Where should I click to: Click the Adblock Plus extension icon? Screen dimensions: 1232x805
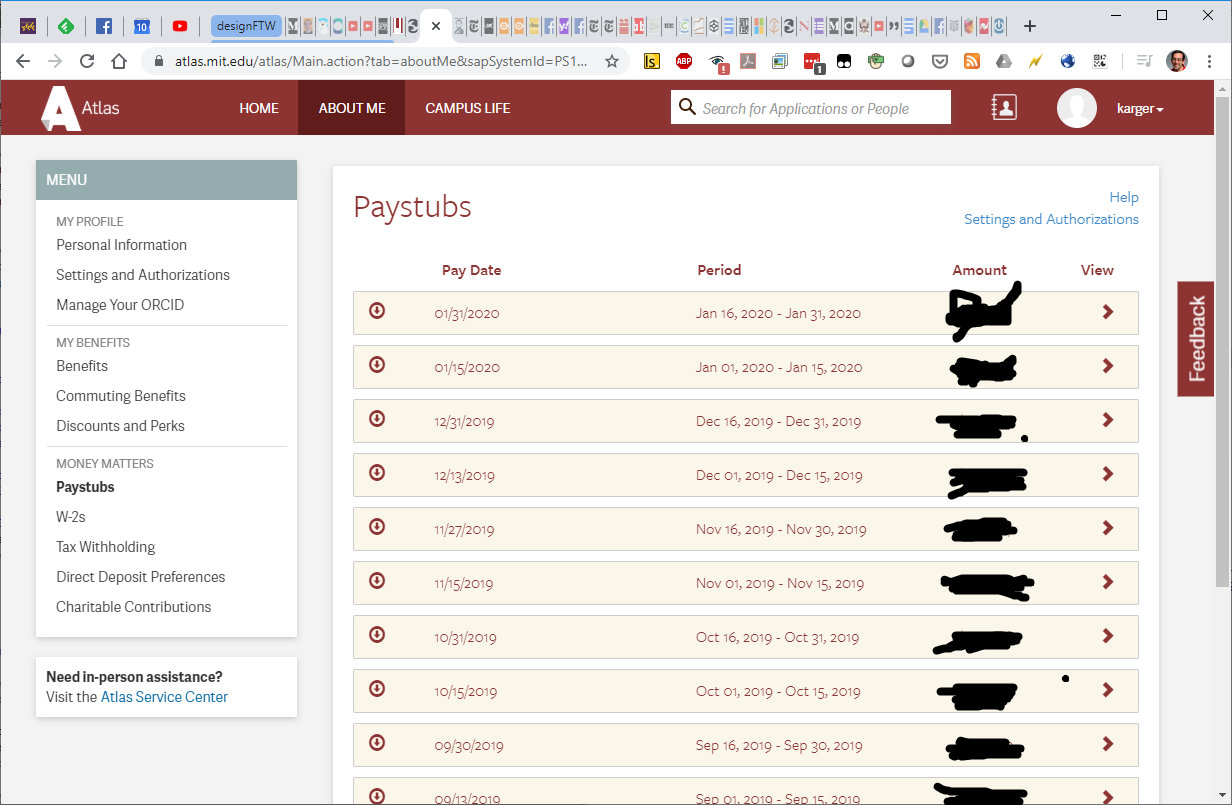click(x=684, y=61)
